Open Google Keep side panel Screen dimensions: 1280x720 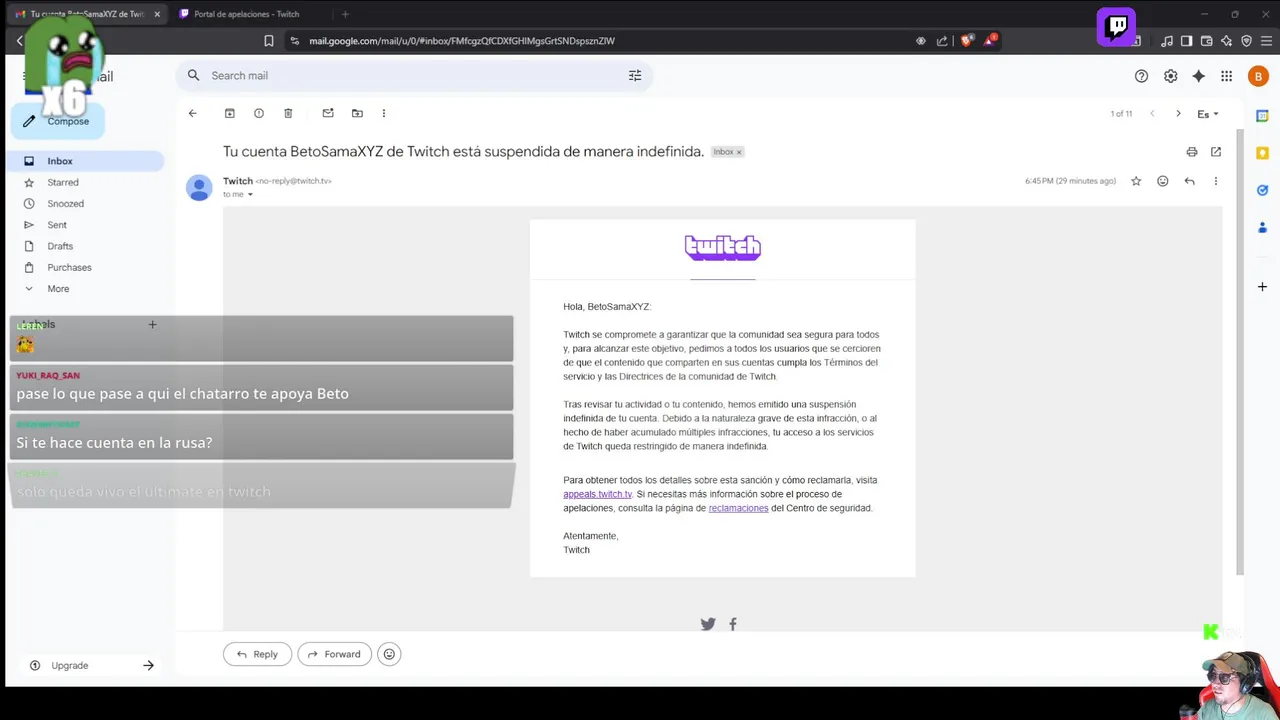1262,153
